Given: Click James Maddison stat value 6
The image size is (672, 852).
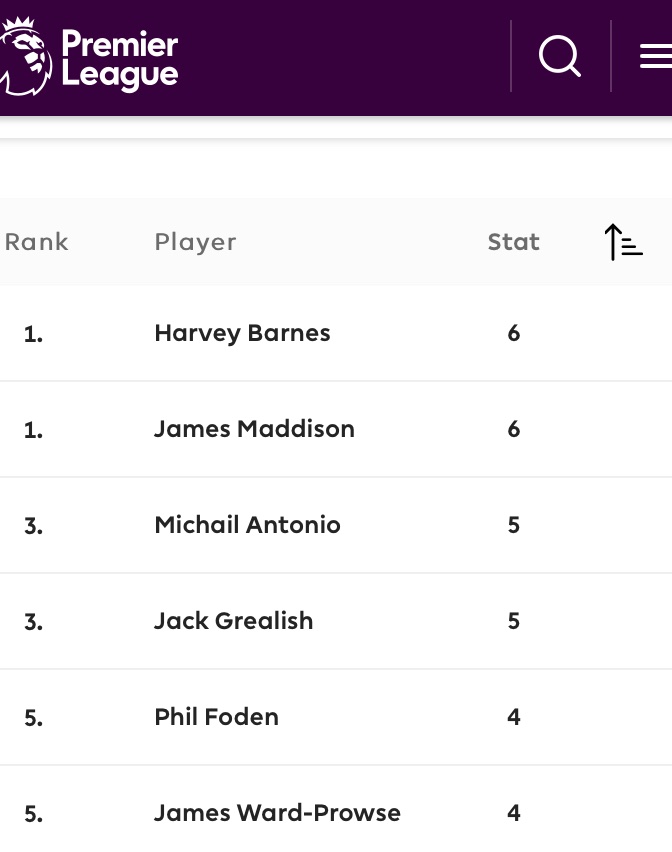Looking at the screenshot, I should point(513,429).
